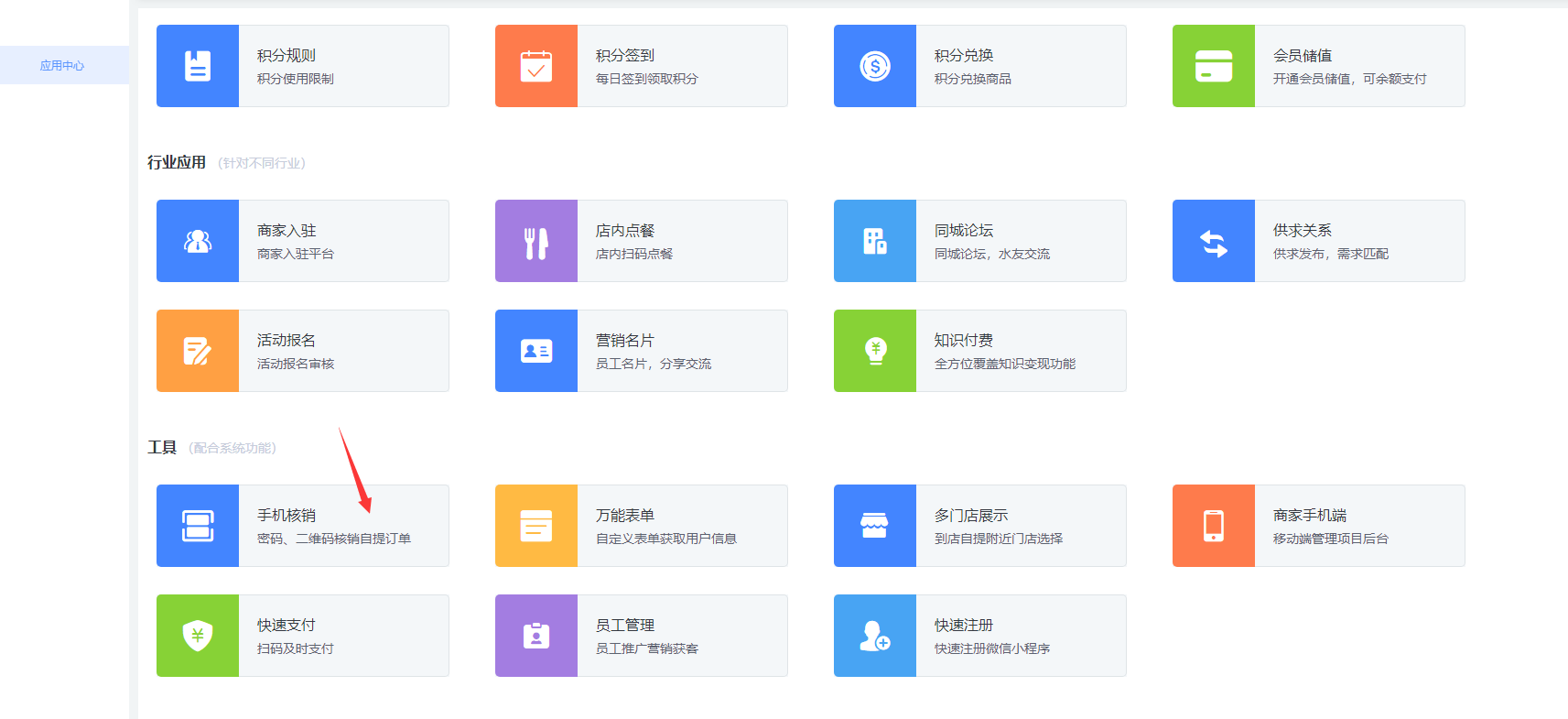Click the description 积分兑换商品
This screenshot has height=719, width=1568.
tap(973, 79)
